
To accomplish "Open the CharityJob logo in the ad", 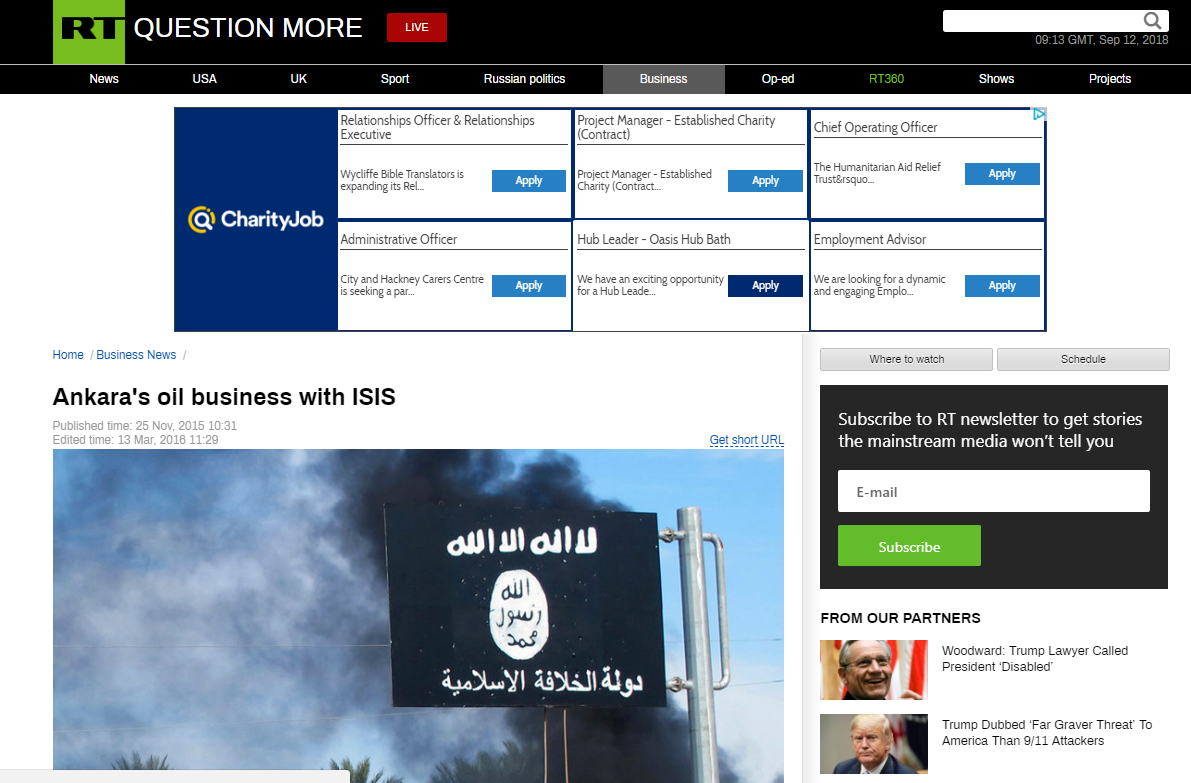I will pos(256,219).
